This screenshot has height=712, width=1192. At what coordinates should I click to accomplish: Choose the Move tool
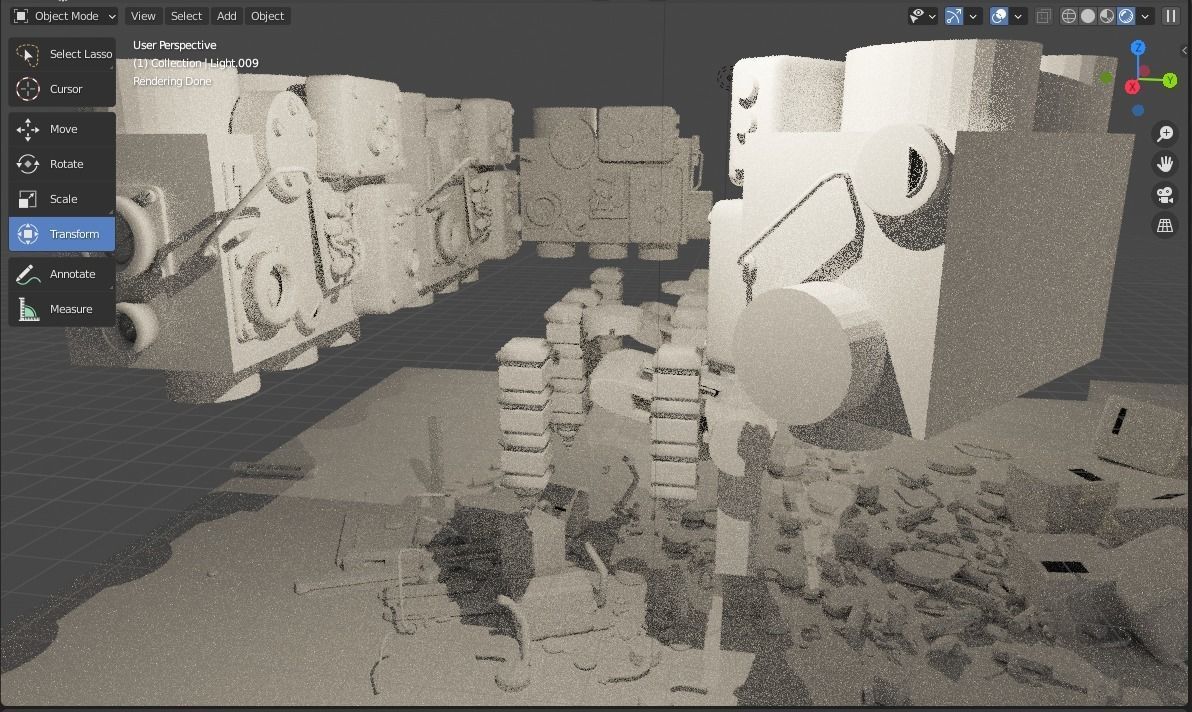pos(62,129)
